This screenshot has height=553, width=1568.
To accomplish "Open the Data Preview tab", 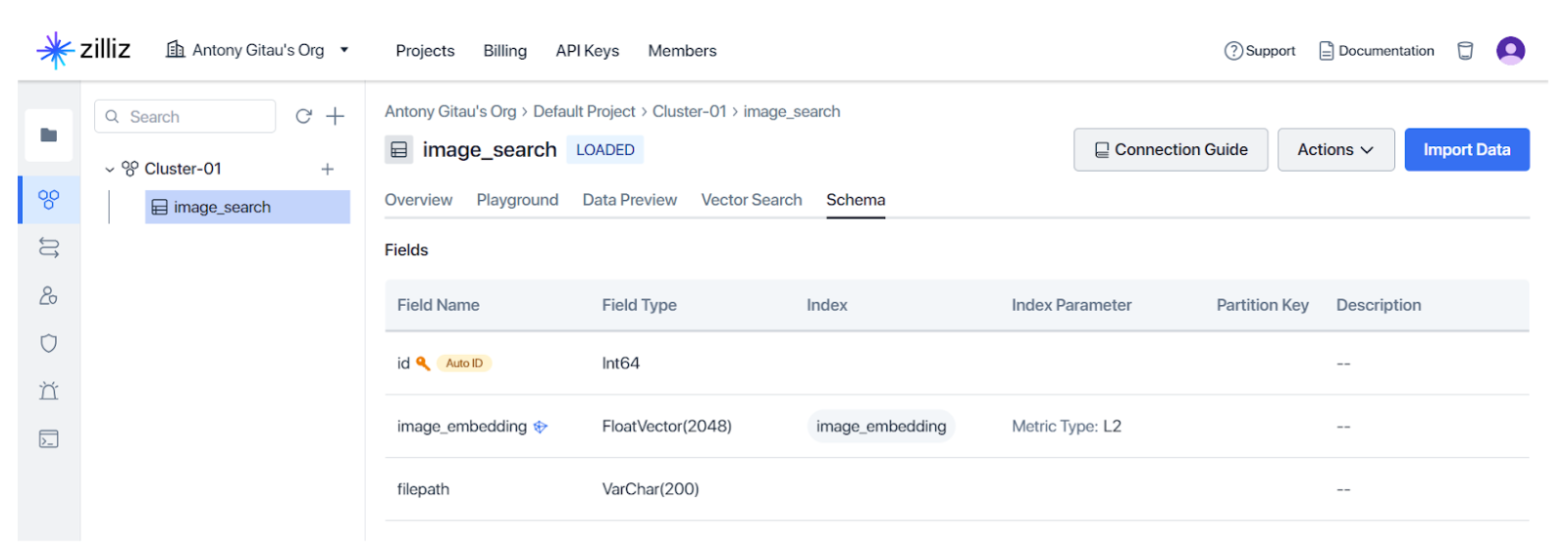I will tap(630, 200).
